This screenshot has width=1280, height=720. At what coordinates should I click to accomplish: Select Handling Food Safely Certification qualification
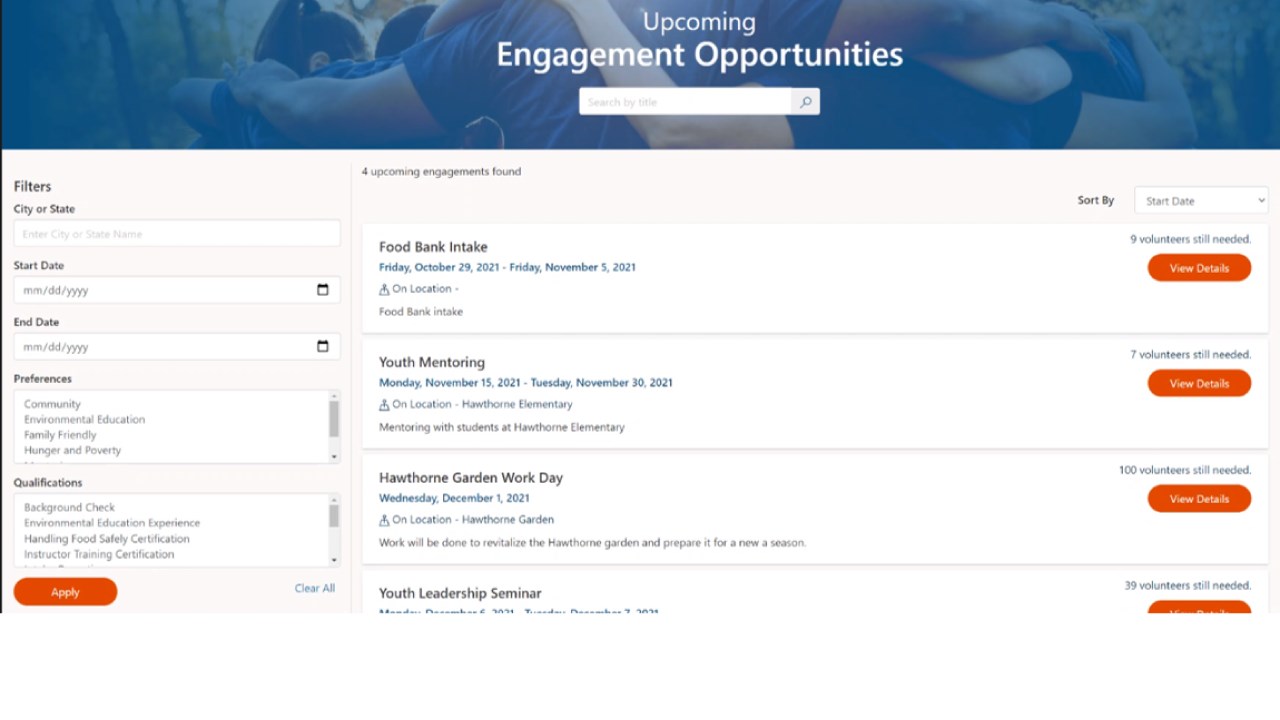click(x=107, y=538)
